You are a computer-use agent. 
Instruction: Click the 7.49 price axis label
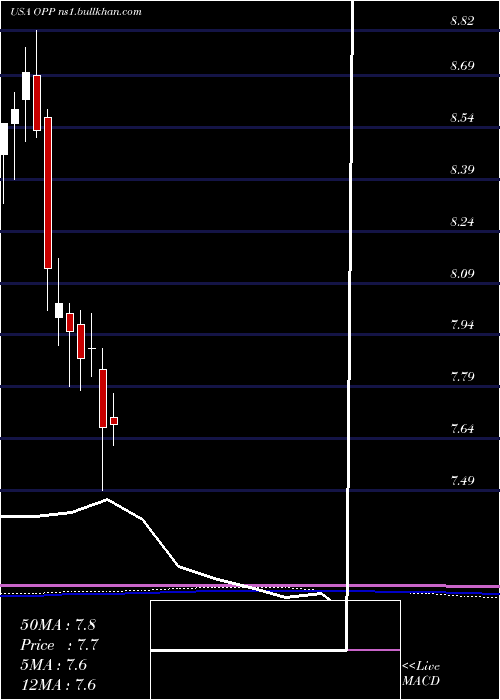462,480
